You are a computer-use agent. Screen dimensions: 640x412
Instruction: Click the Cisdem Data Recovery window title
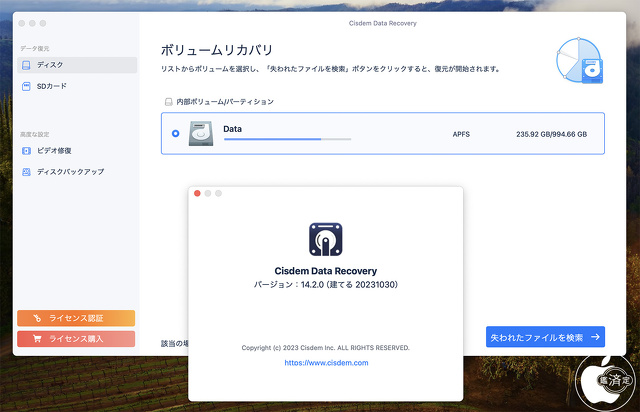coord(382,23)
